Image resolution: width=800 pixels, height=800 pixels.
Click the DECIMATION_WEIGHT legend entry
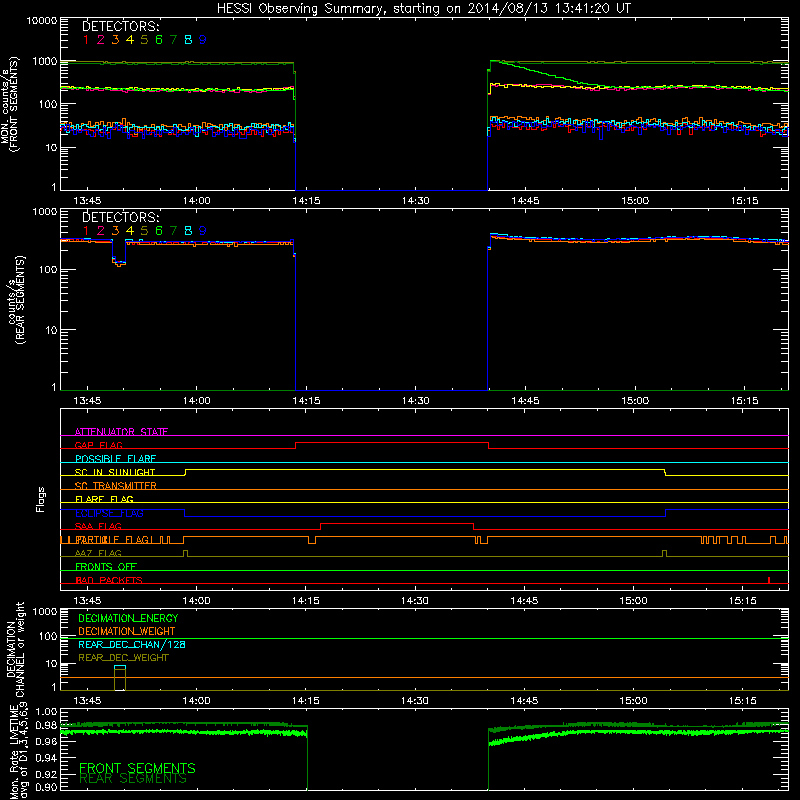click(x=127, y=631)
